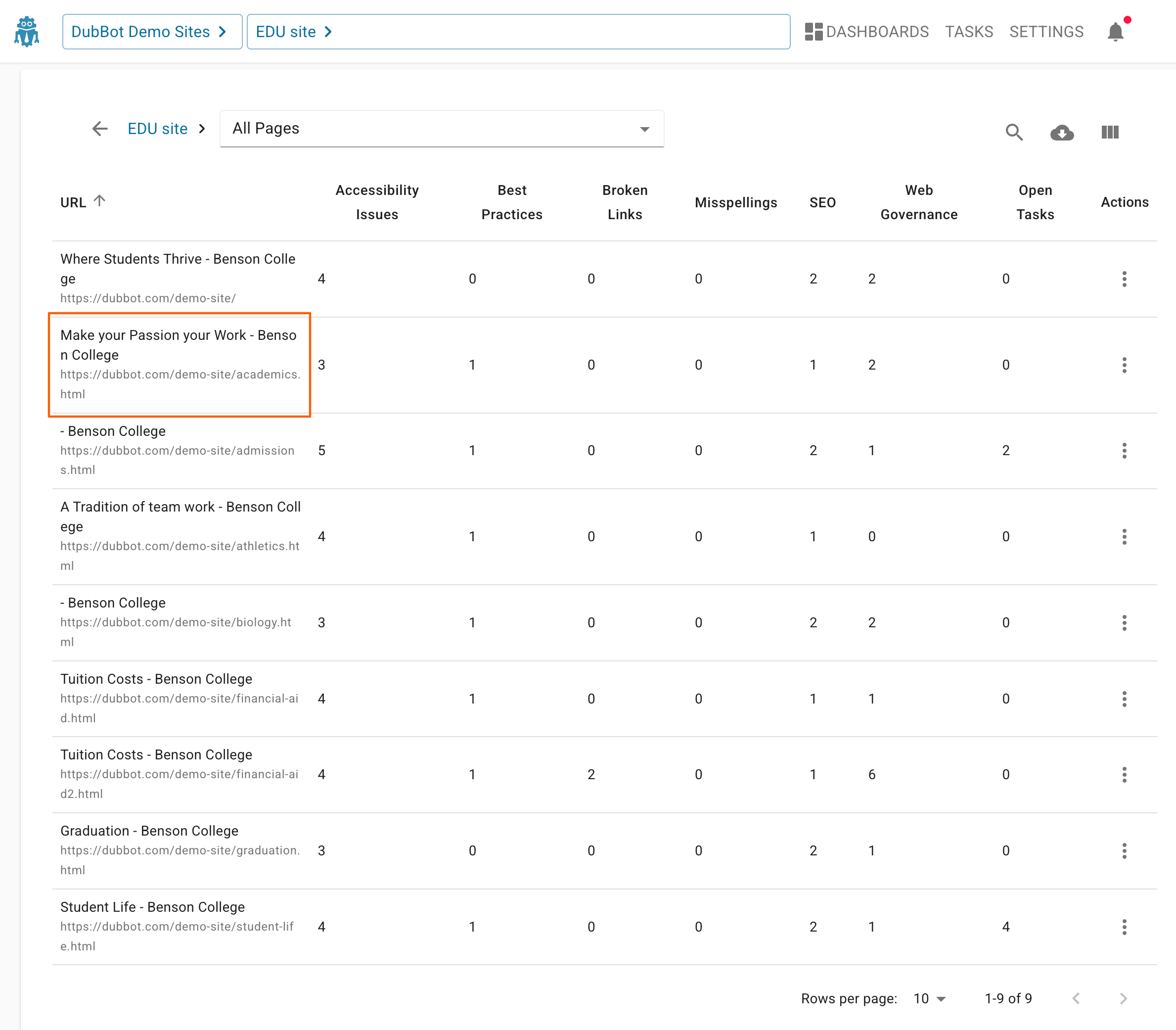Click the DubBot robot logo
The height and width of the screenshot is (1030, 1176).
pos(26,31)
